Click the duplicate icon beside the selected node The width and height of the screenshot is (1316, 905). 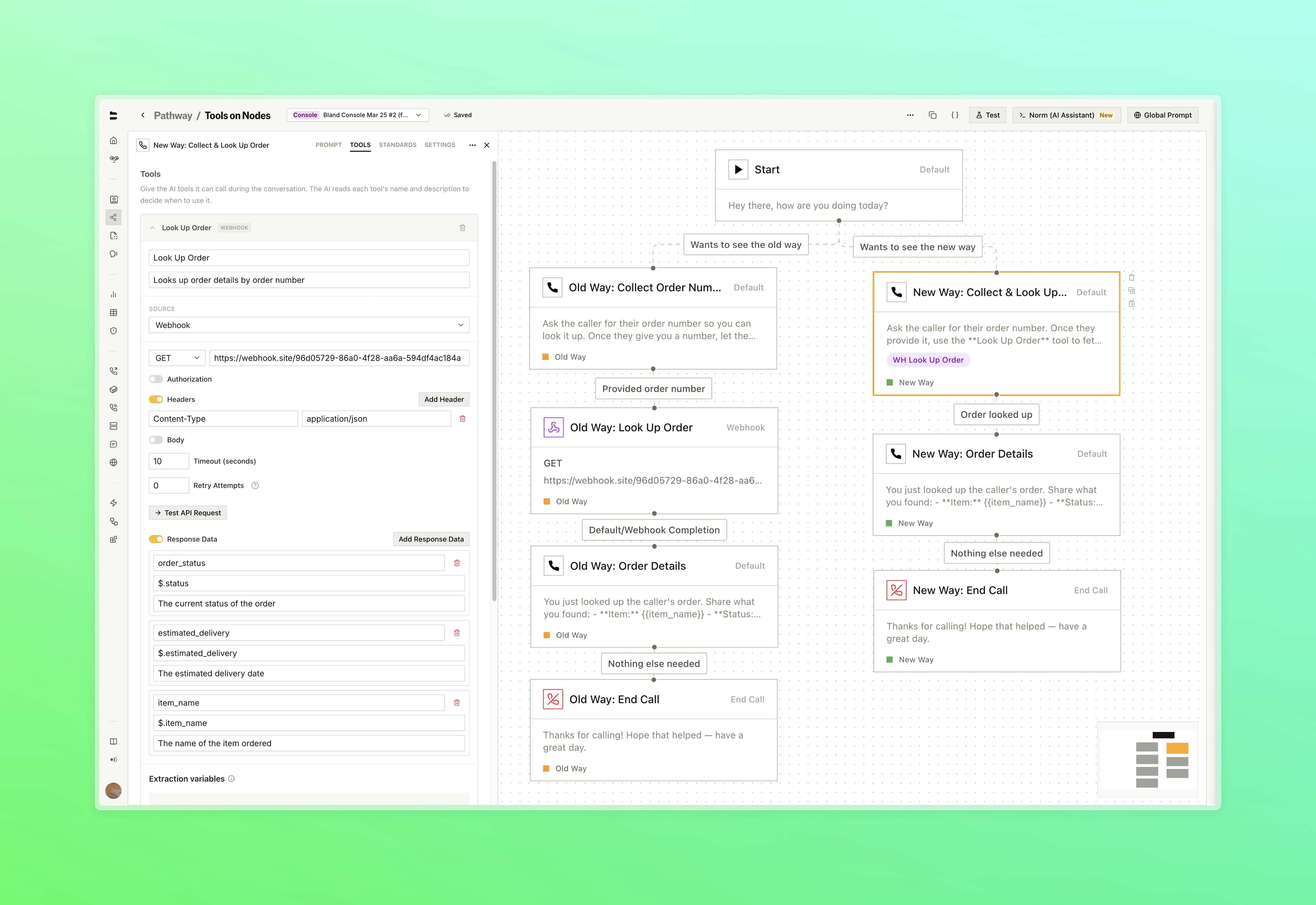tap(1132, 291)
